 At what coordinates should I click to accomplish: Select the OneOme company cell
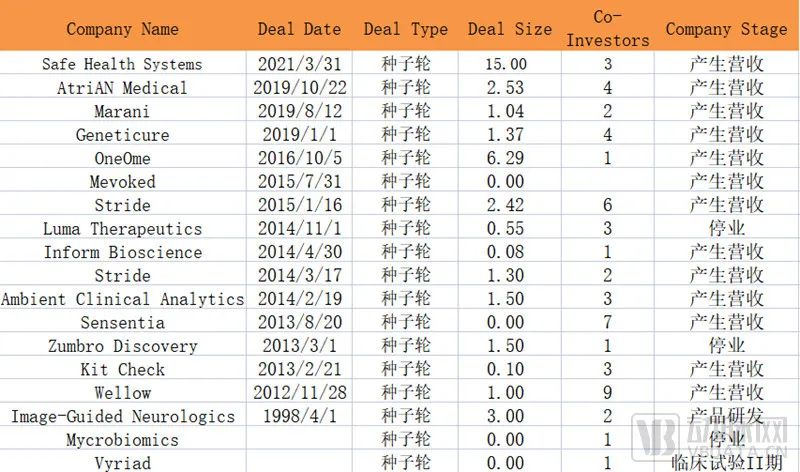122,158
